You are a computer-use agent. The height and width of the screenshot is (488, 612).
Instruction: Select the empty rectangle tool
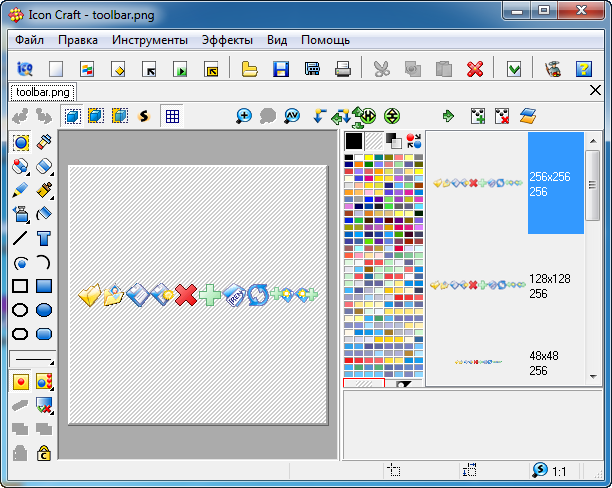(x=20, y=286)
